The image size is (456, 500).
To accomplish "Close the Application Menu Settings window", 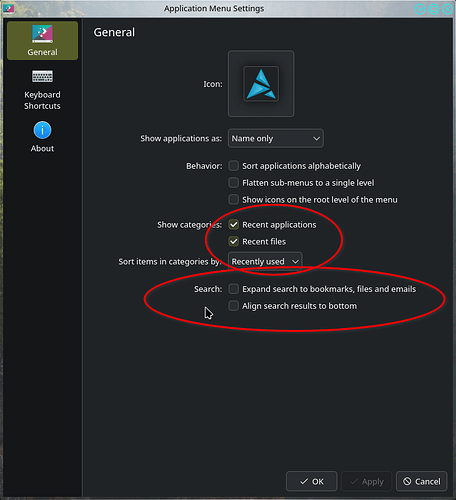I will (447, 9).
